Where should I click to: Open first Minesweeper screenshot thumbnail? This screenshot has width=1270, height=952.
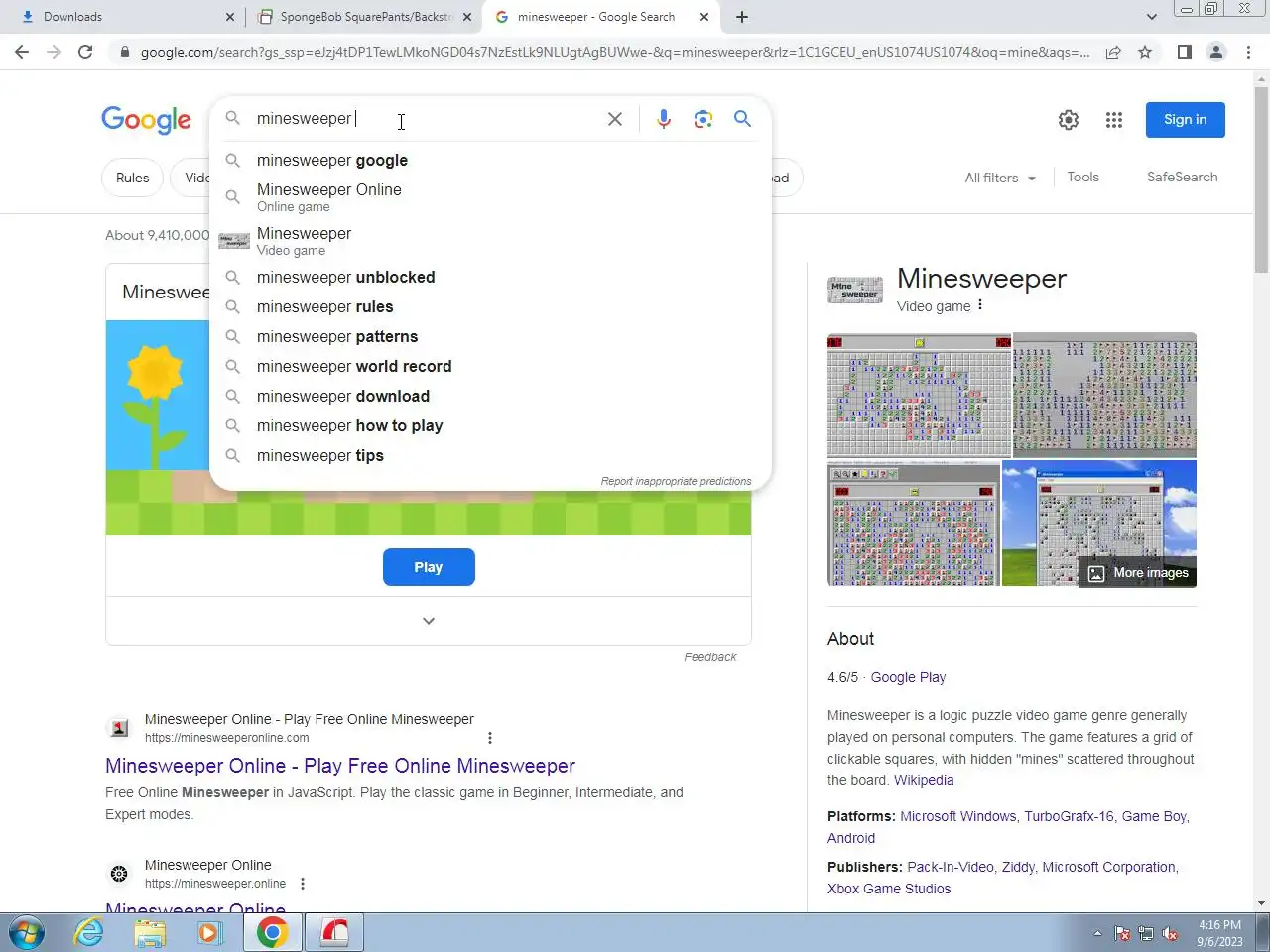coord(920,395)
